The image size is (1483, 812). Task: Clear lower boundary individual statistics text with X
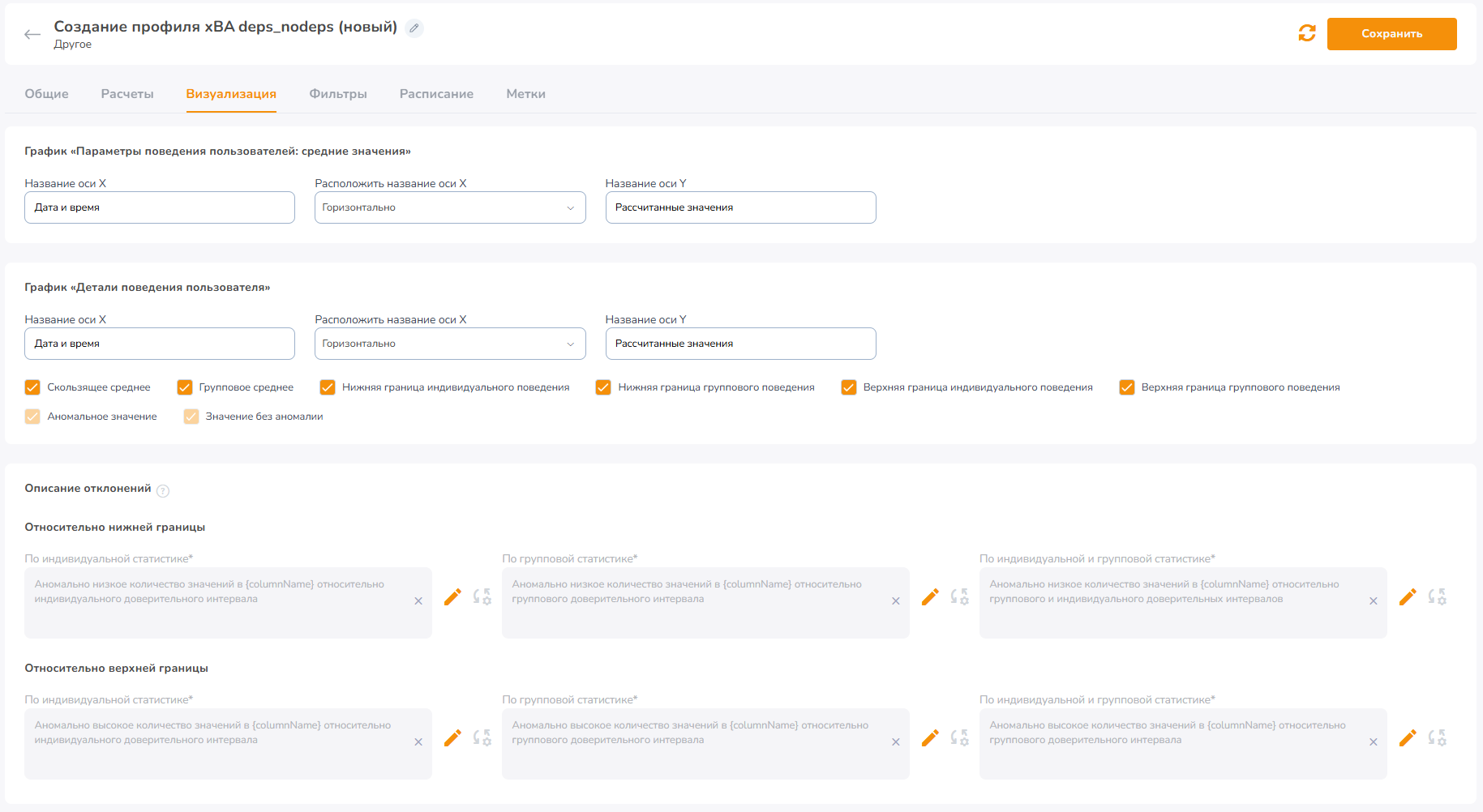(418, 601)
